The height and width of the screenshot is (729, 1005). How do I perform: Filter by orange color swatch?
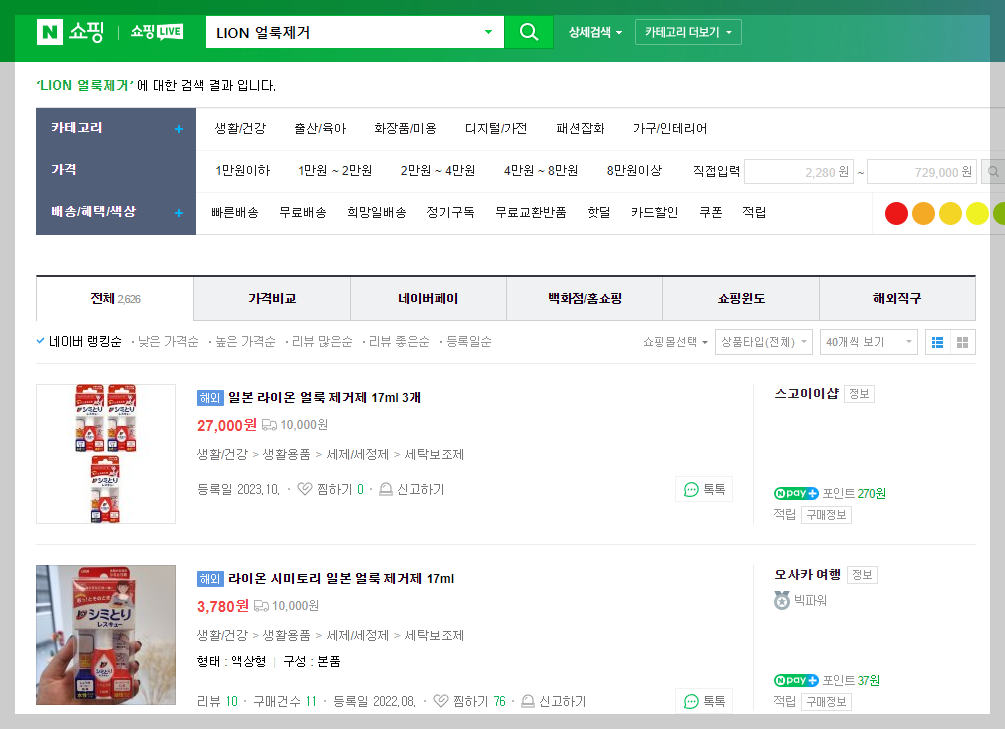(923, 214)
